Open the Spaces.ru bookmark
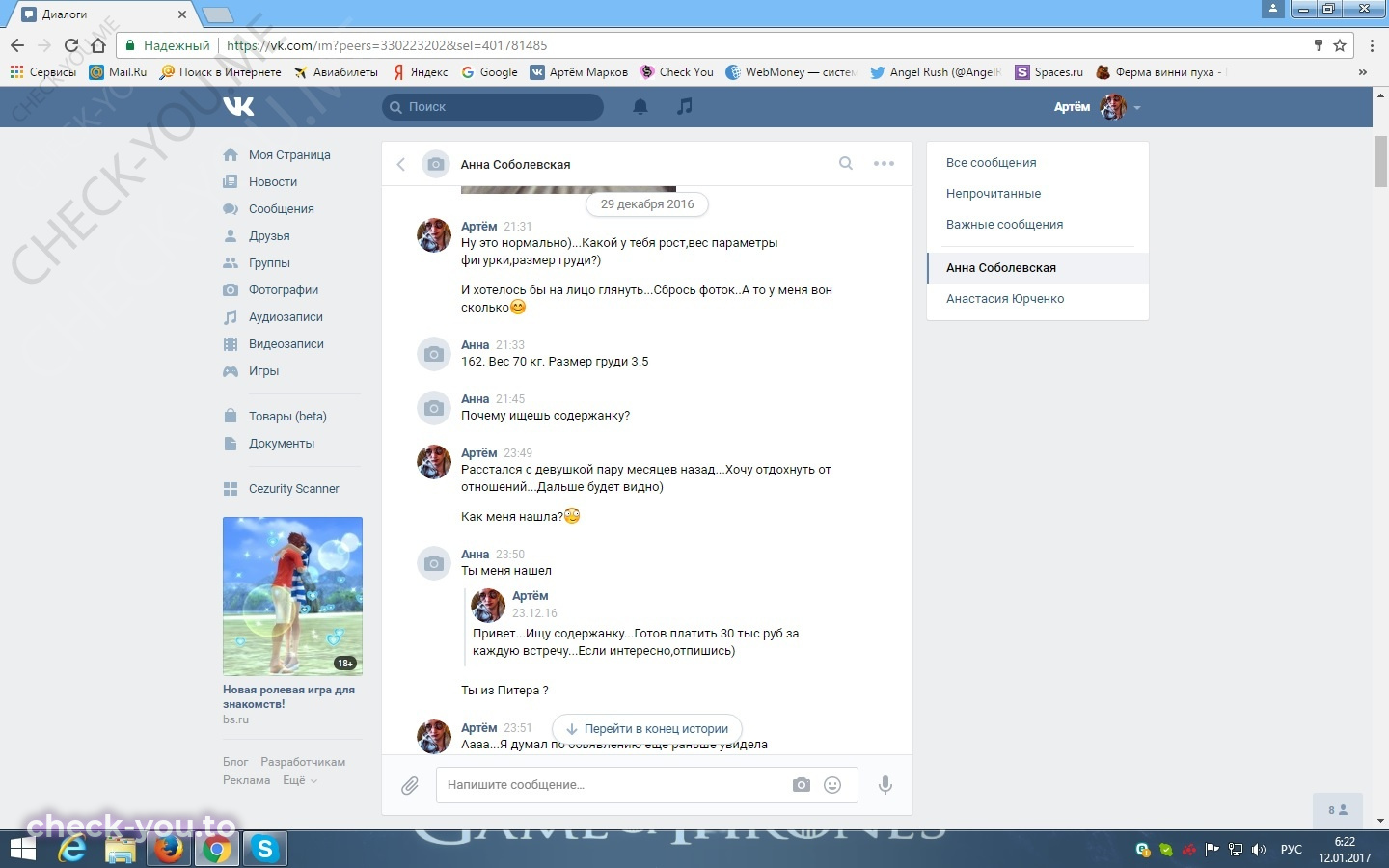The height and width of the screenshot is (868, 1389). [x=1049, y=72]
